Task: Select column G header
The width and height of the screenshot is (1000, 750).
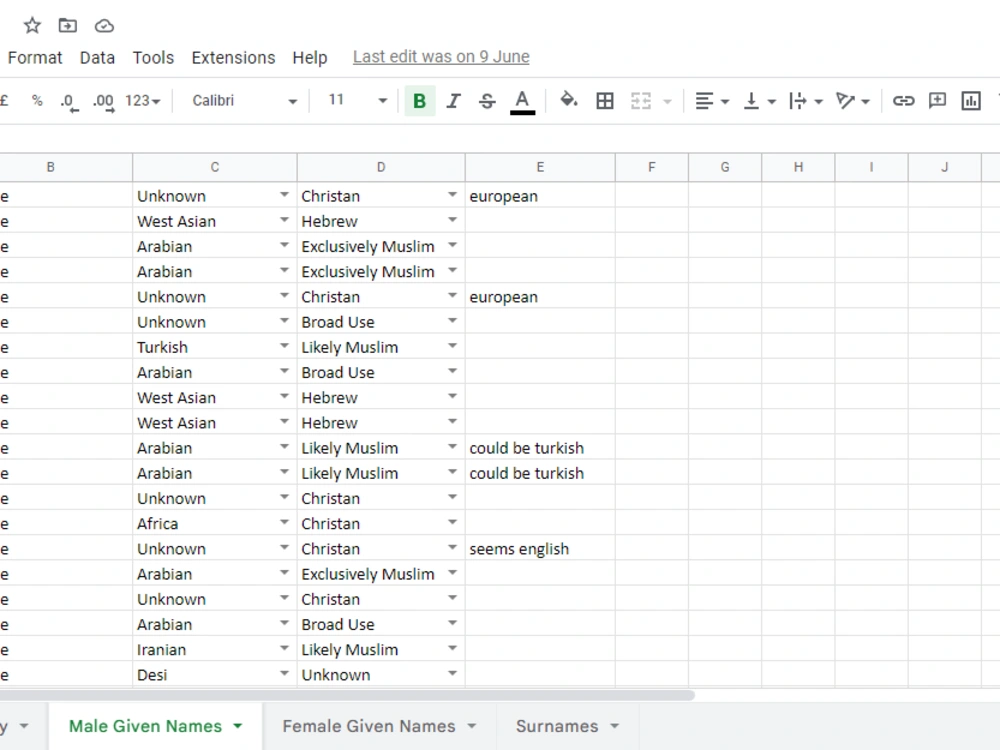Action: [x=724, y=167]
